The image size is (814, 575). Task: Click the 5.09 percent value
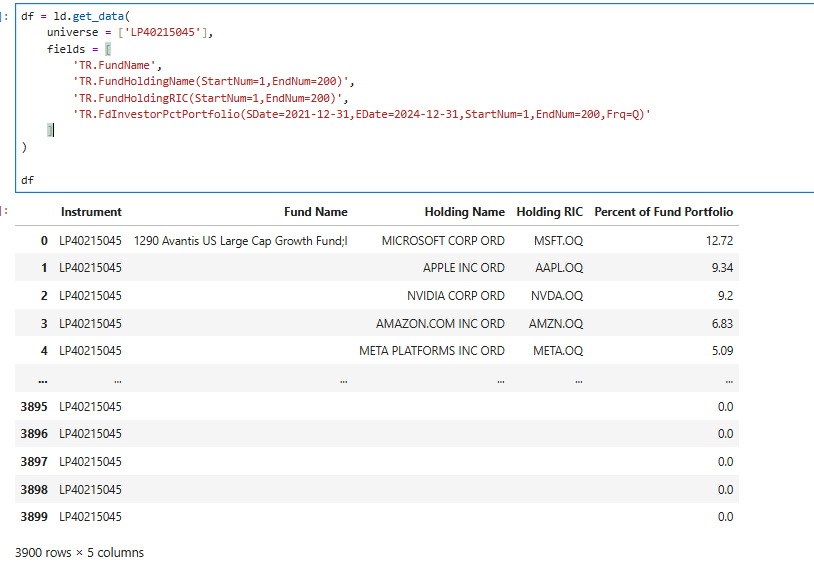click(x=722, y=351)
